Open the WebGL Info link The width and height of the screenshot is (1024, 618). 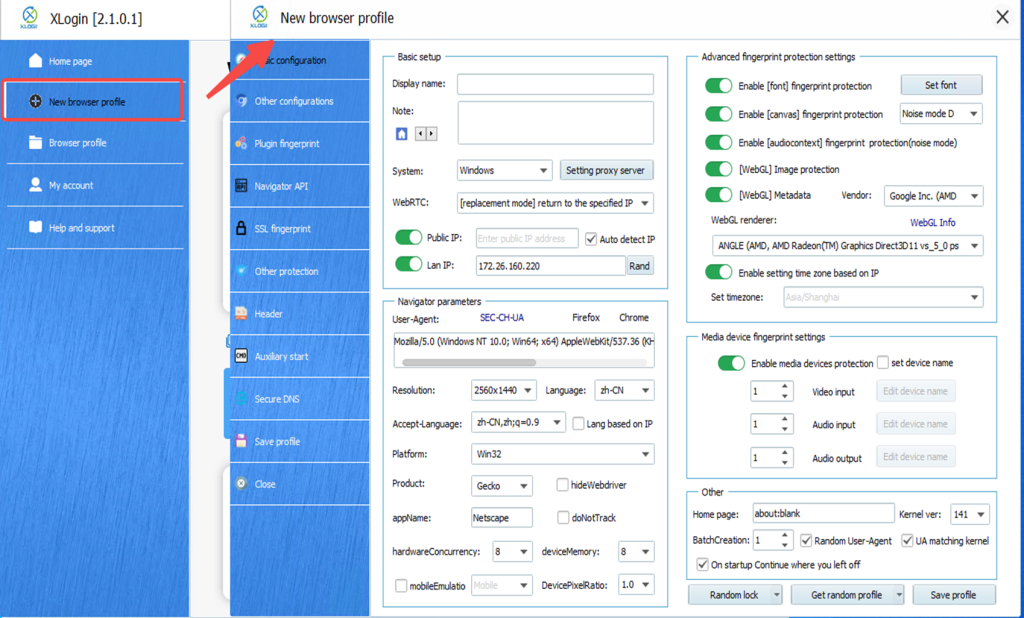point(932,222)
